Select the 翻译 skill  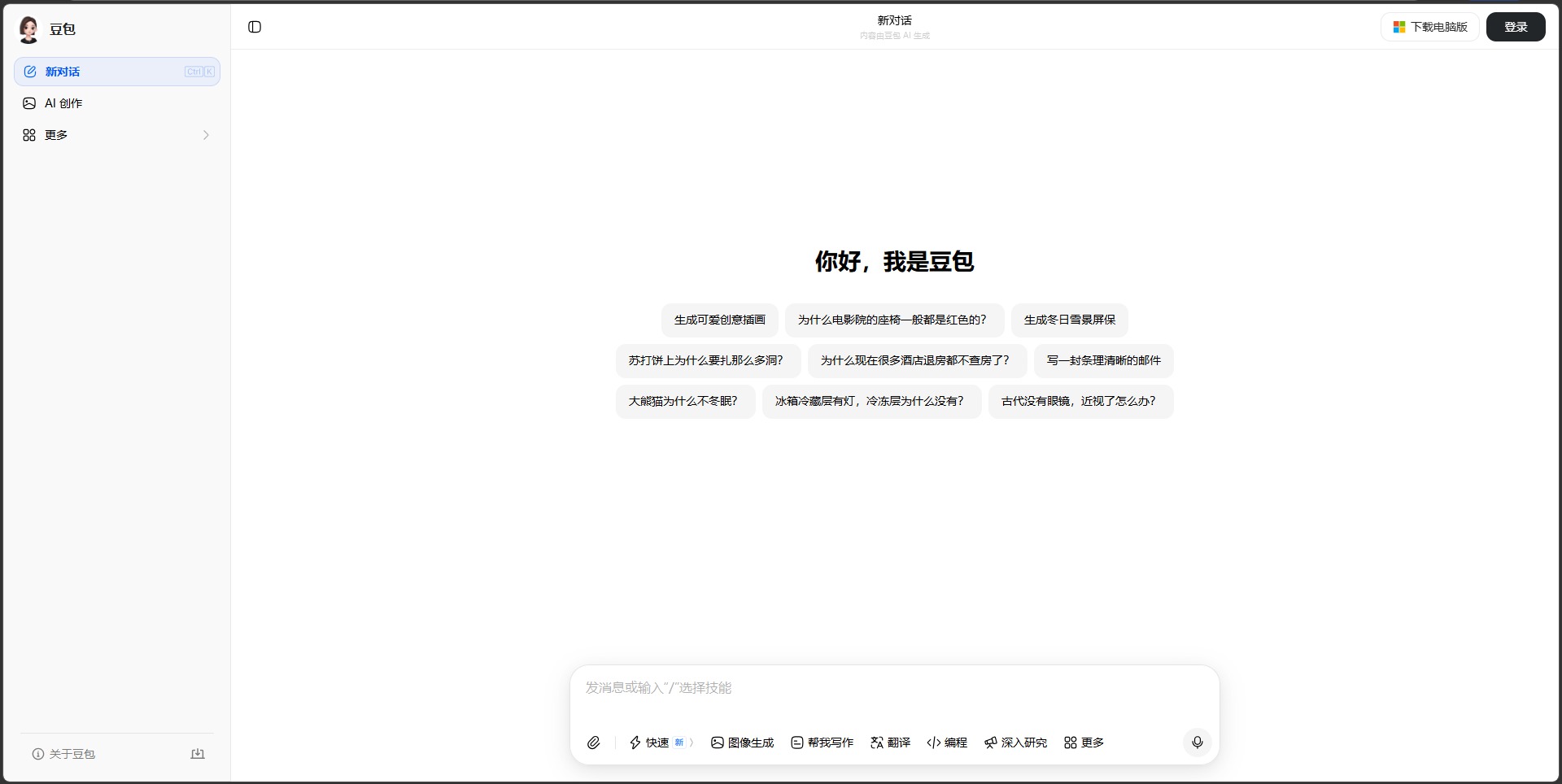(x=890, y=743)
